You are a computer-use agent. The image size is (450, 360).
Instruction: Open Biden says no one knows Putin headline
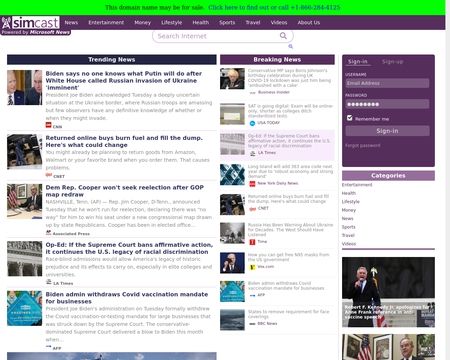[x=124, y=80]
